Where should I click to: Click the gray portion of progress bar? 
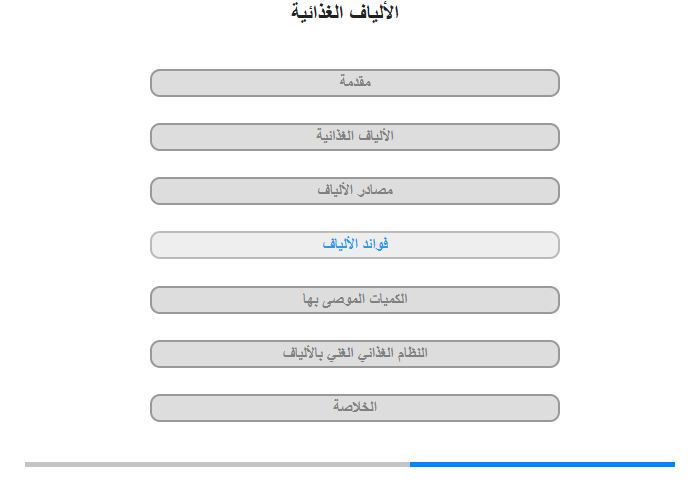tap(217, 465)
